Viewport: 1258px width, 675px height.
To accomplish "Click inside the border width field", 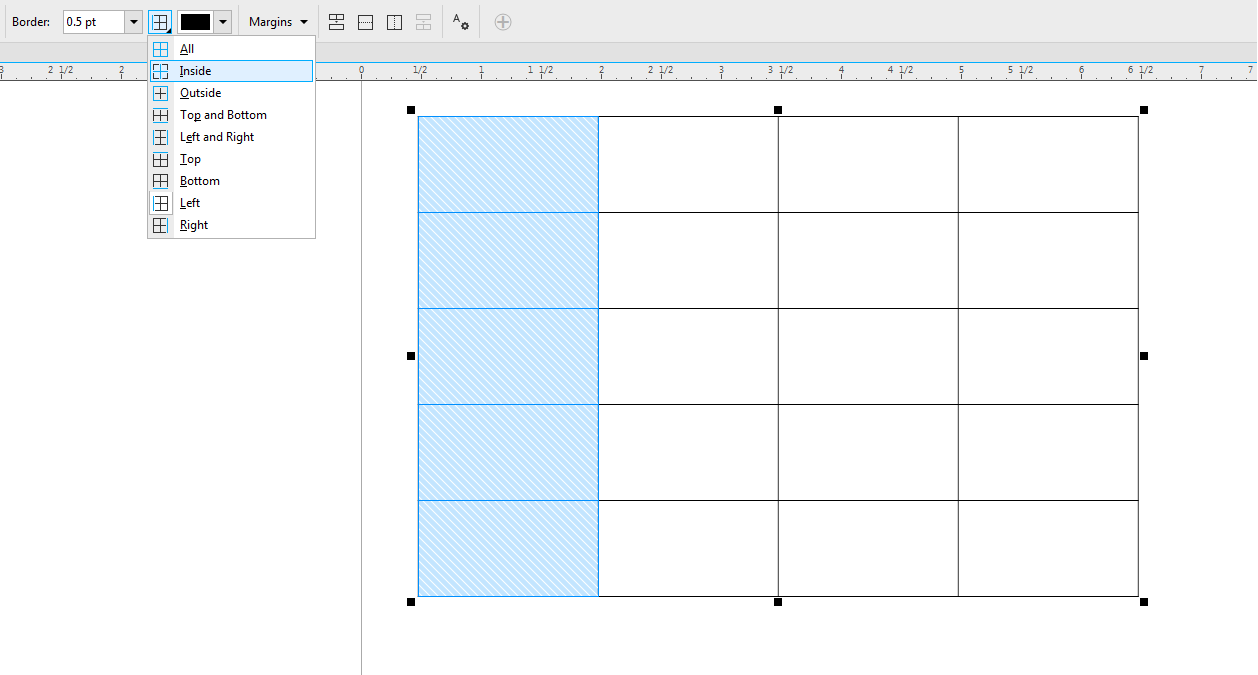I will (x=95, y=20).
